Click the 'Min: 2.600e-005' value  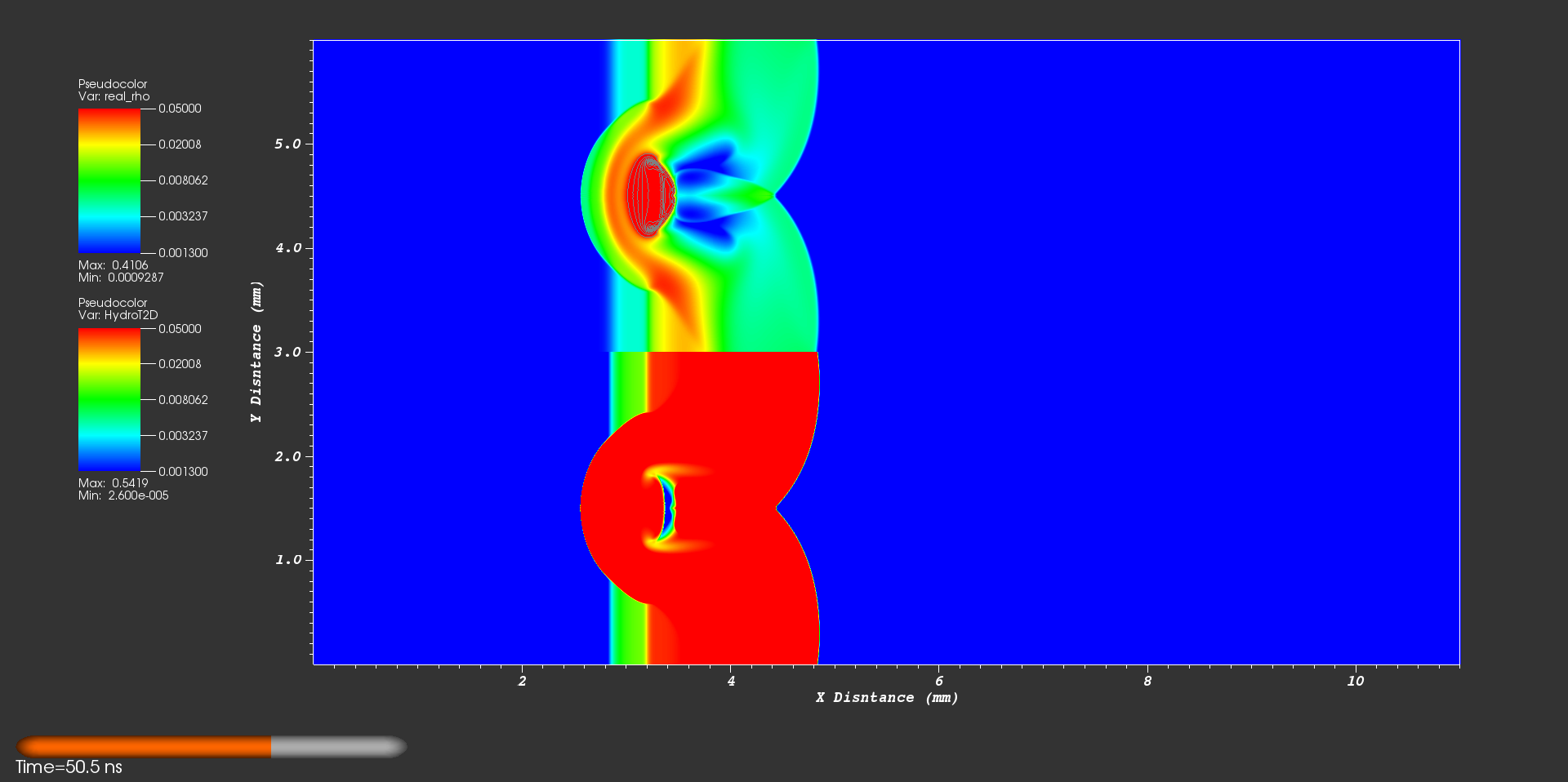(x=123, y=495)
